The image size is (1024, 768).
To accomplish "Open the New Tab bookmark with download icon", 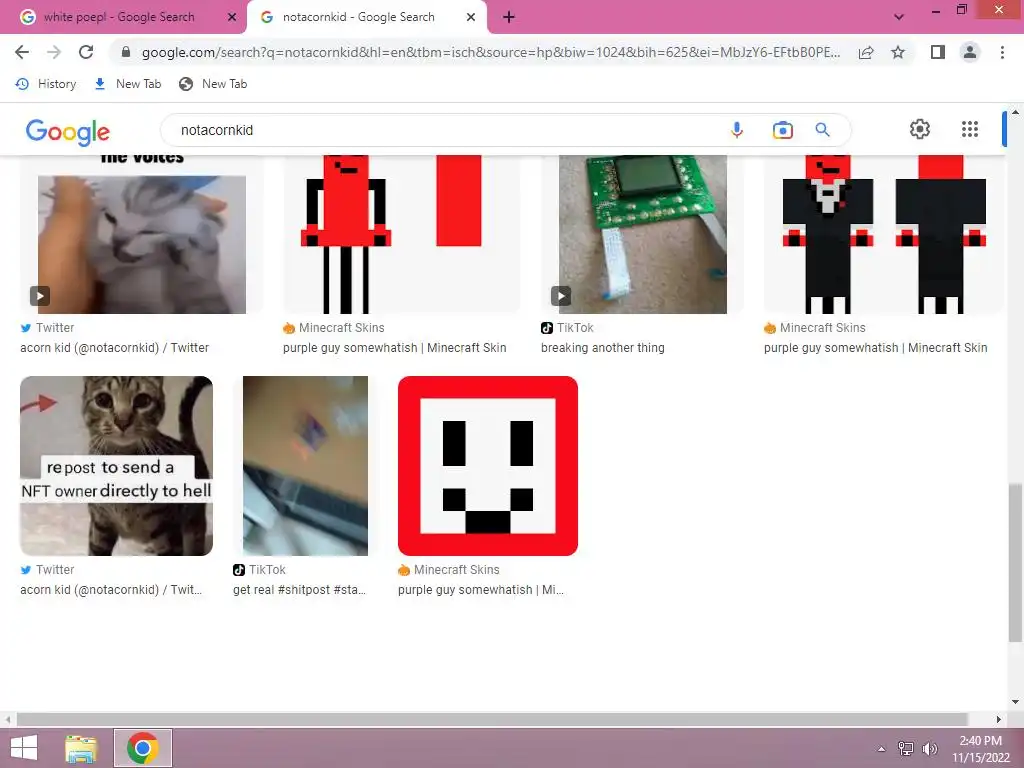I will [x=128, y=84].
